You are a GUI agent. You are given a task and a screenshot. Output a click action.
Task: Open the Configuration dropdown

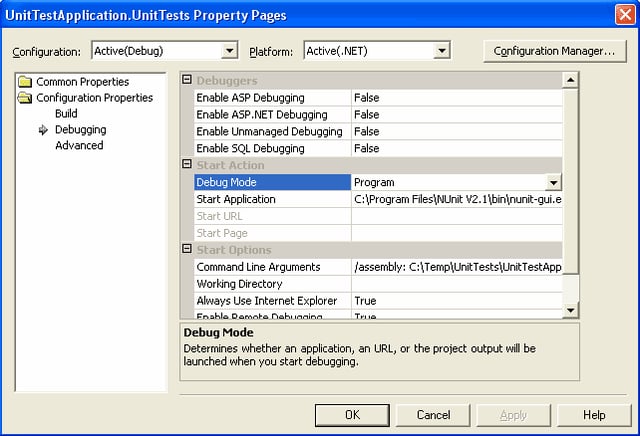pyautogui.click(x=230, y=51)
